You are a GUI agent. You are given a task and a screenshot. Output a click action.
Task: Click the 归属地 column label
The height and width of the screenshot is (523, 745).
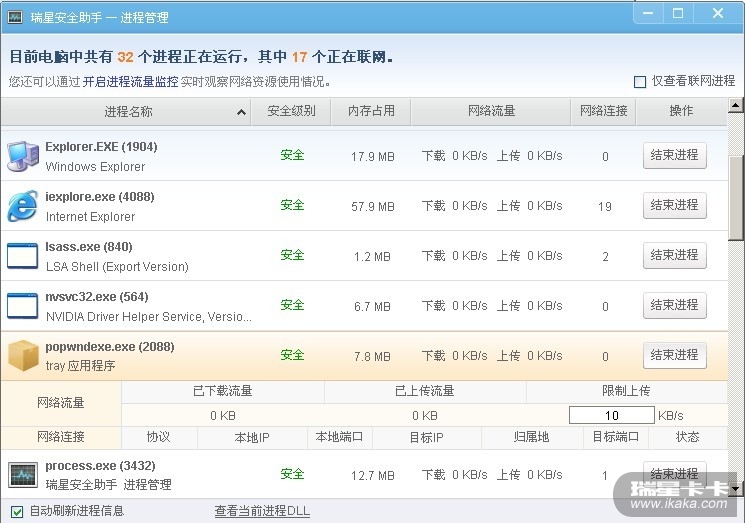pyautogui.click(x=531, y=437)
